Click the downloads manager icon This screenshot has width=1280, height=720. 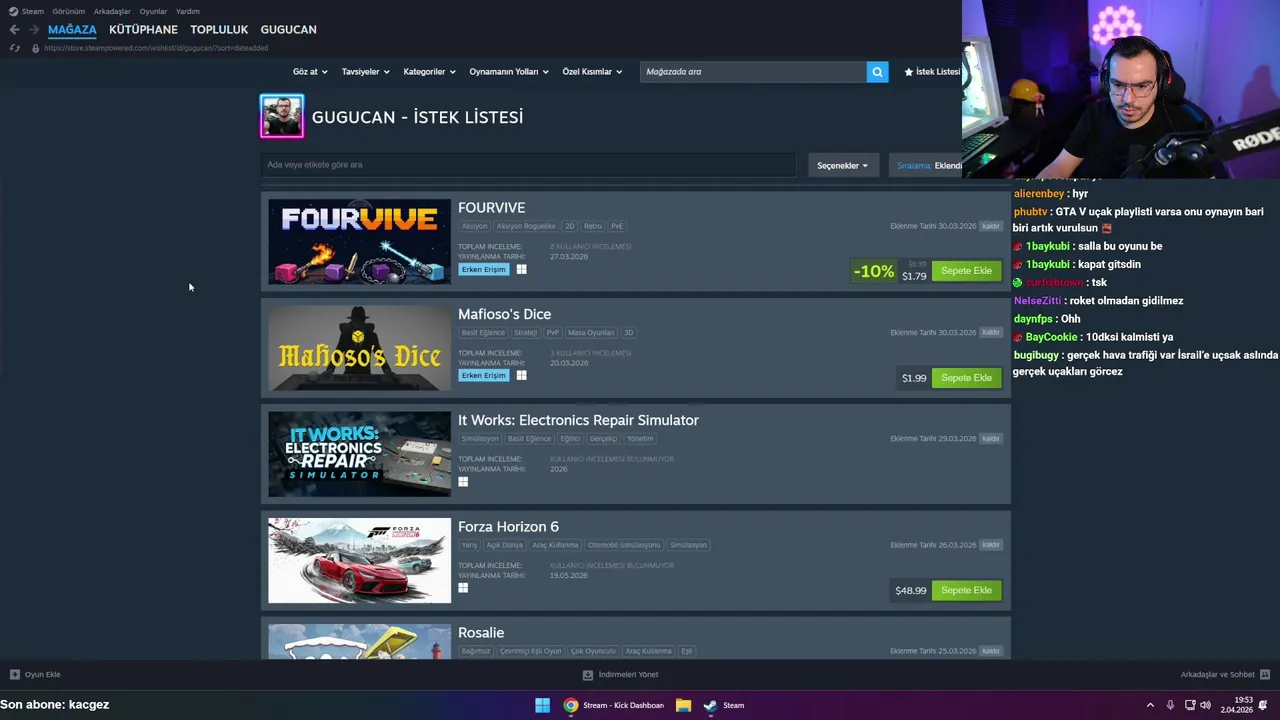click(x=588, y=675)
